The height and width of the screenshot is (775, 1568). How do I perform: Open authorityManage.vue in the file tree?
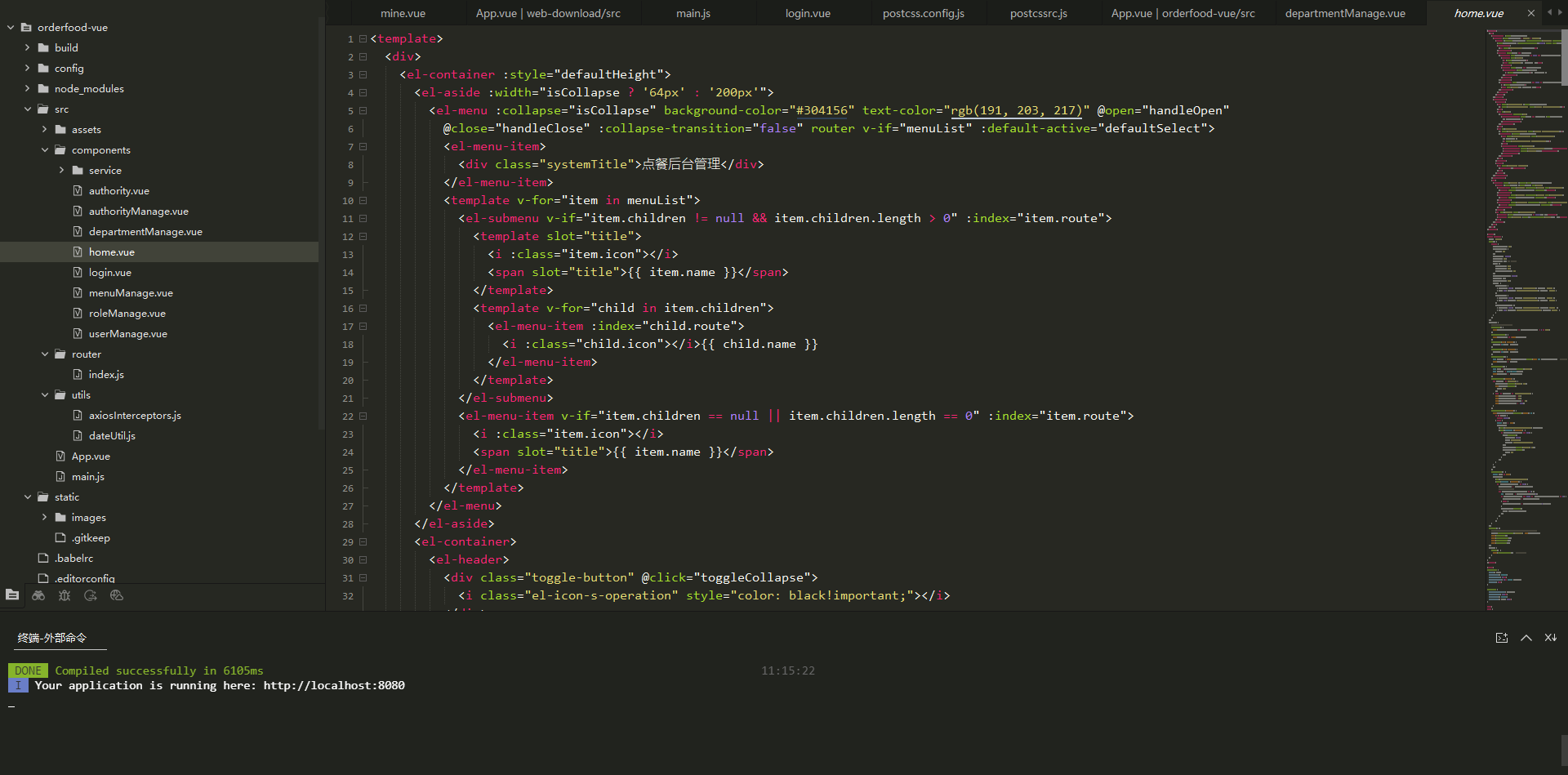139,212
